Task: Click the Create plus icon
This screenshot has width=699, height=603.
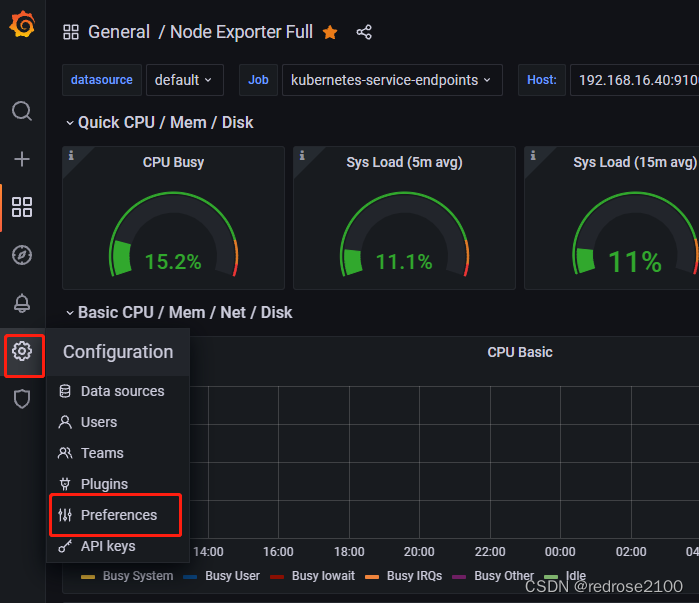Action: click(x=22, y=159)
